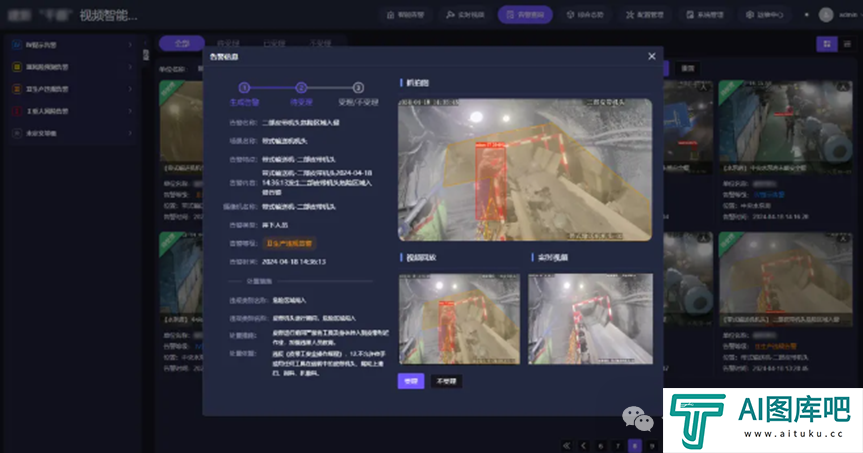The width and height of the screenshot is (863, 453).
Task: Open the large alarm snapshot image
Action: point(525,170)
